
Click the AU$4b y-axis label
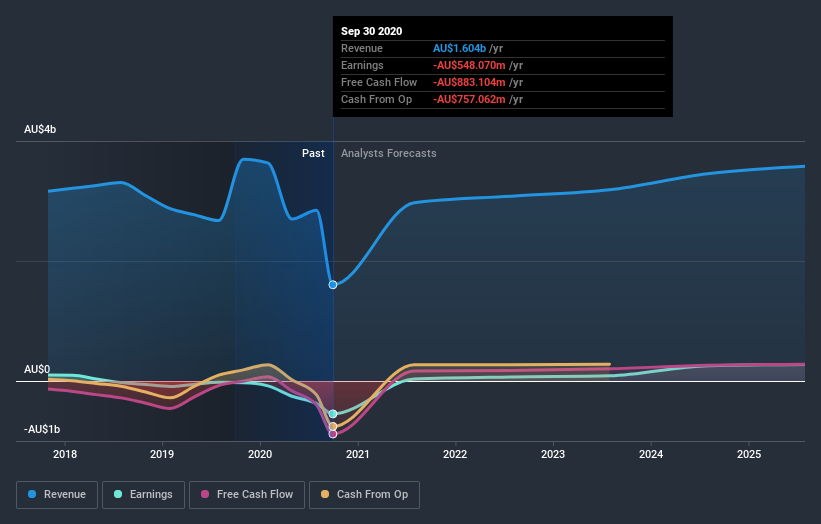coord(40,129)
